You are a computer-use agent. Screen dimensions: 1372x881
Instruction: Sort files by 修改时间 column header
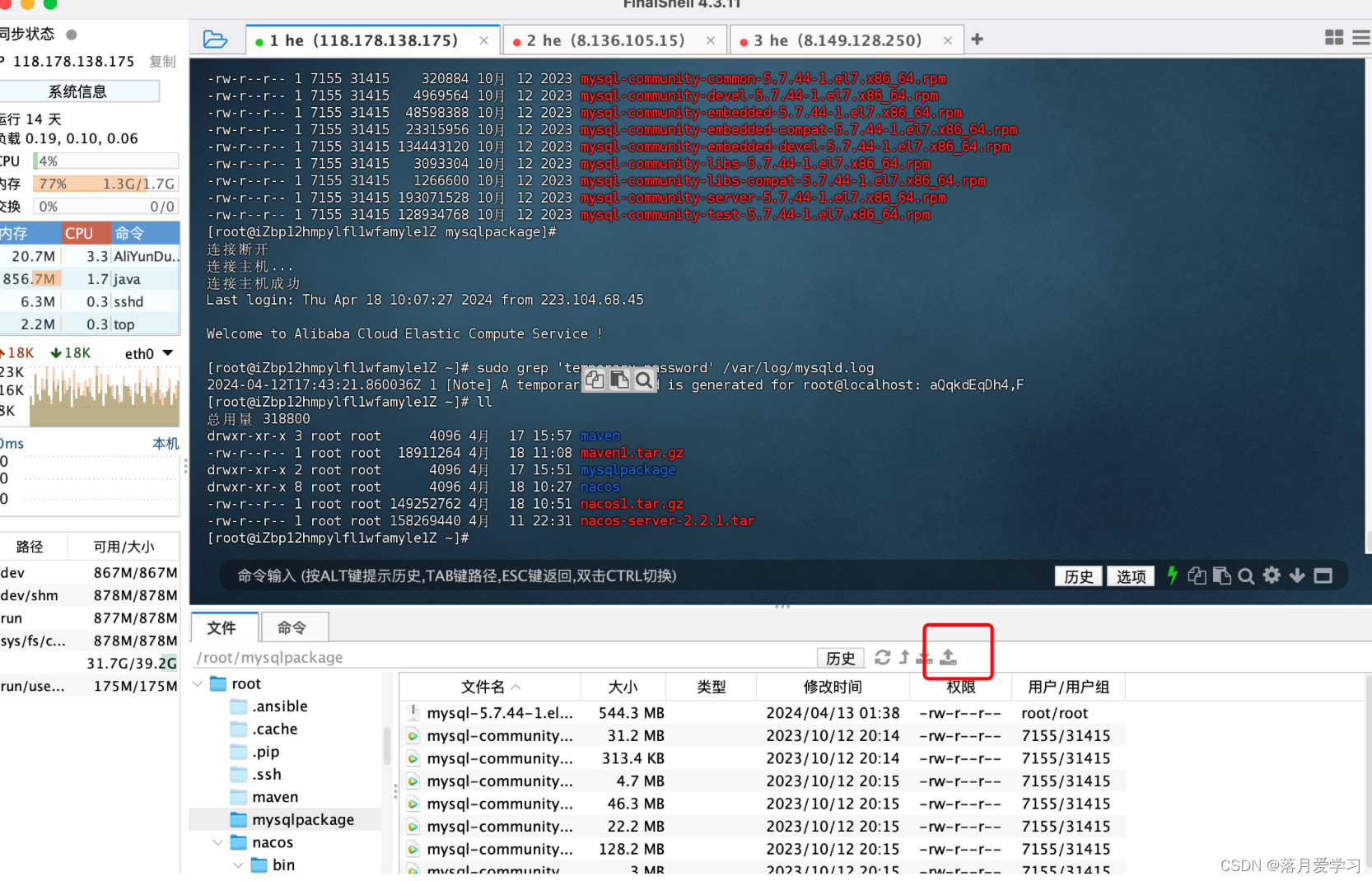(x=833, y=687)
